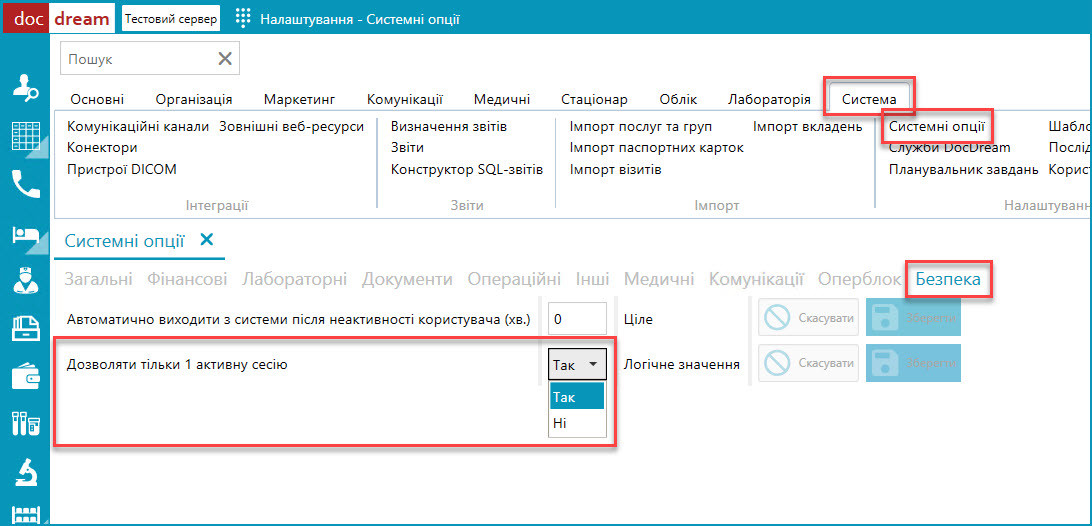Viewport: 1092px width, 526px height.
Task: Open the phone calls sidebar icon
Action: (26, 185)
